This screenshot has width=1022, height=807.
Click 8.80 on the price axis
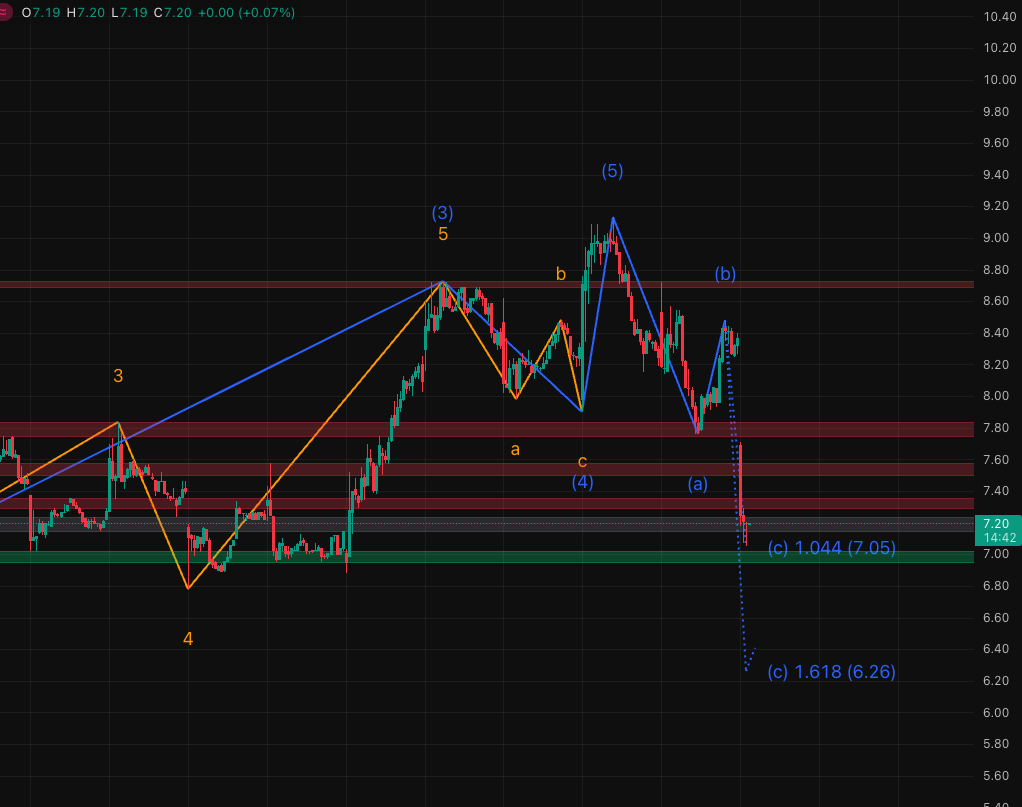[996, 270]
